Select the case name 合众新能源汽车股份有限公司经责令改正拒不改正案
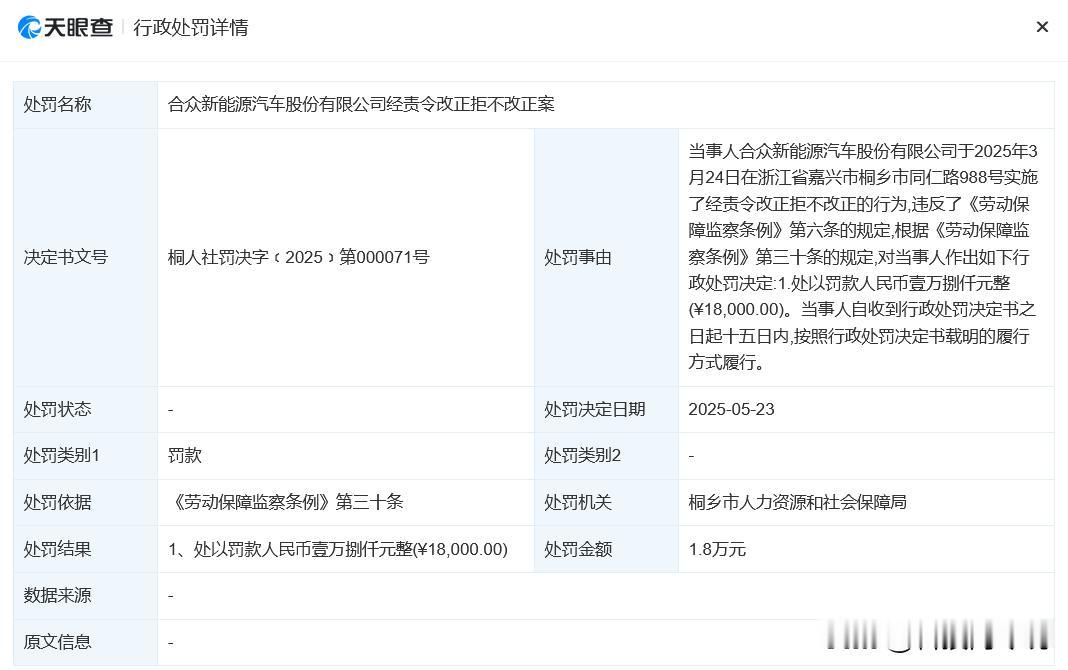The width and height of the screenshot is (1068, 670). [361, 104]
